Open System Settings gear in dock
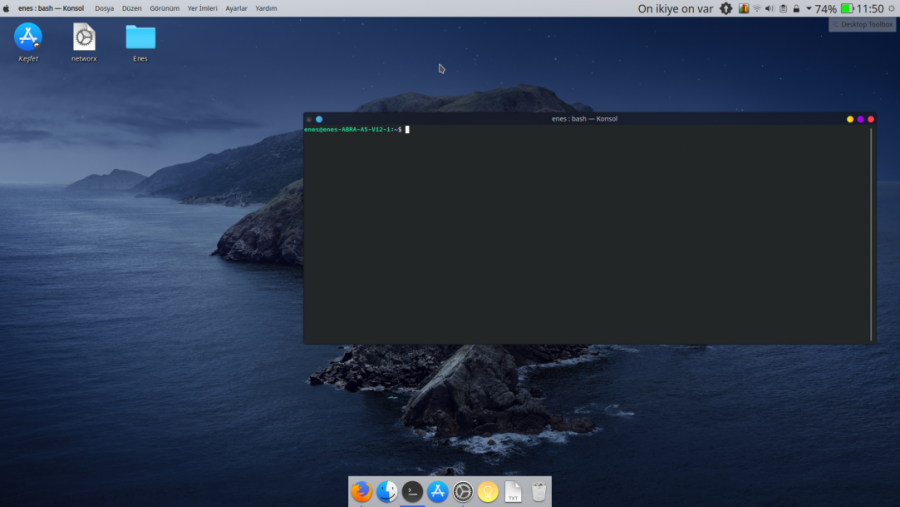The width and height of the screenshot is (900, 507). (x=463, y=491)
